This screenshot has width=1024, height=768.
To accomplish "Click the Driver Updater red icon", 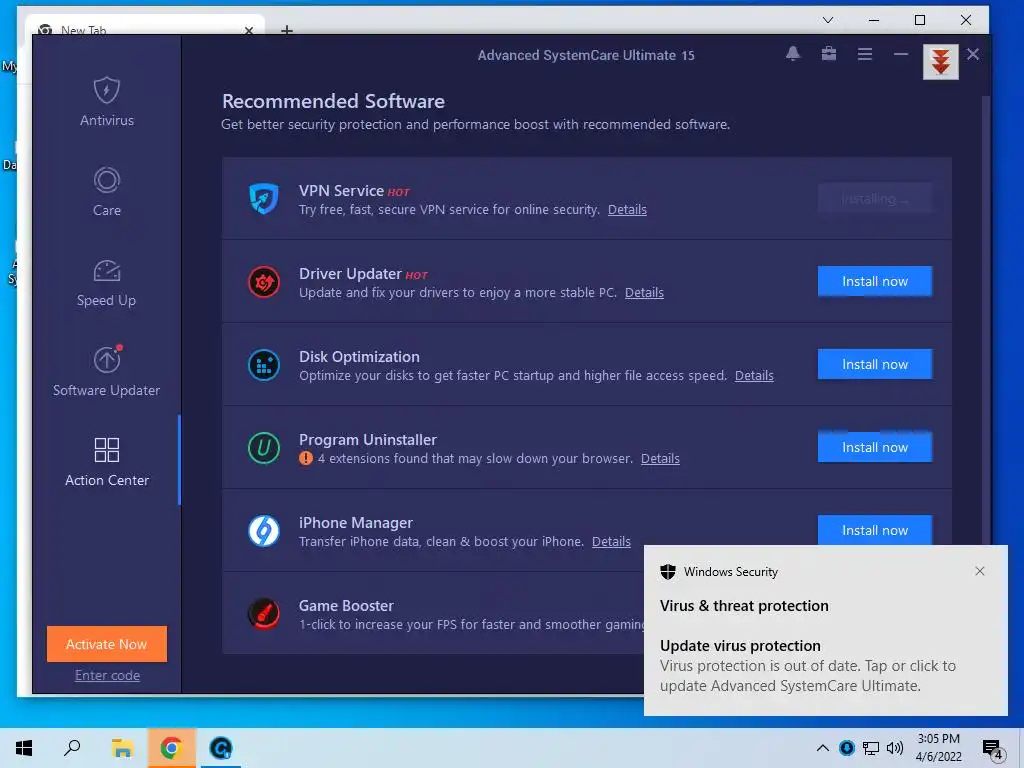I will 264,281.
